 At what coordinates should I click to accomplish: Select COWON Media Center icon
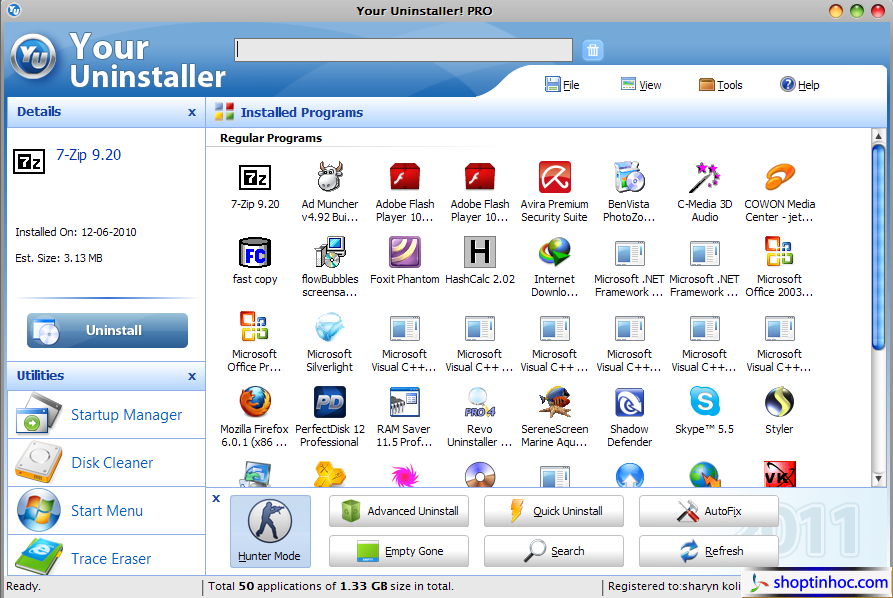tap(780, 177)
